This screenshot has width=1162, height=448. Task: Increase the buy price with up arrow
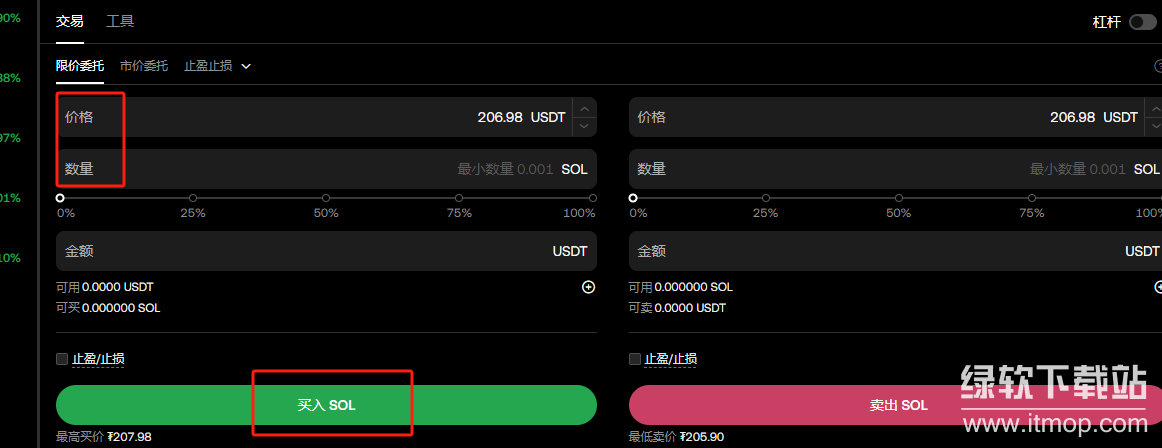click(x=584, y=108)
